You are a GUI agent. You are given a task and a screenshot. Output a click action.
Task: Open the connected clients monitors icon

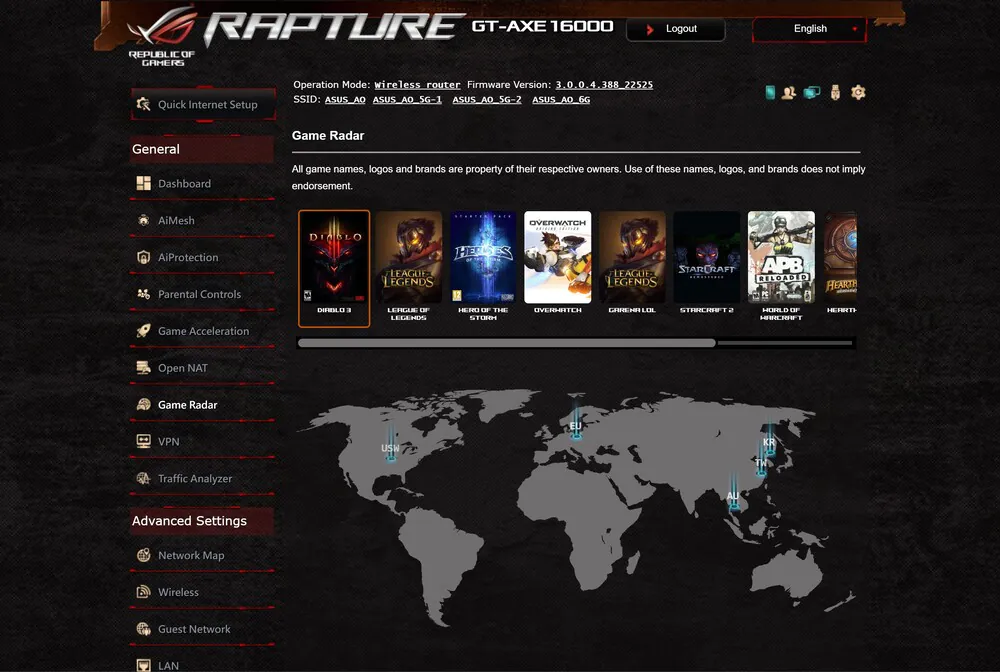pos(812,93)
